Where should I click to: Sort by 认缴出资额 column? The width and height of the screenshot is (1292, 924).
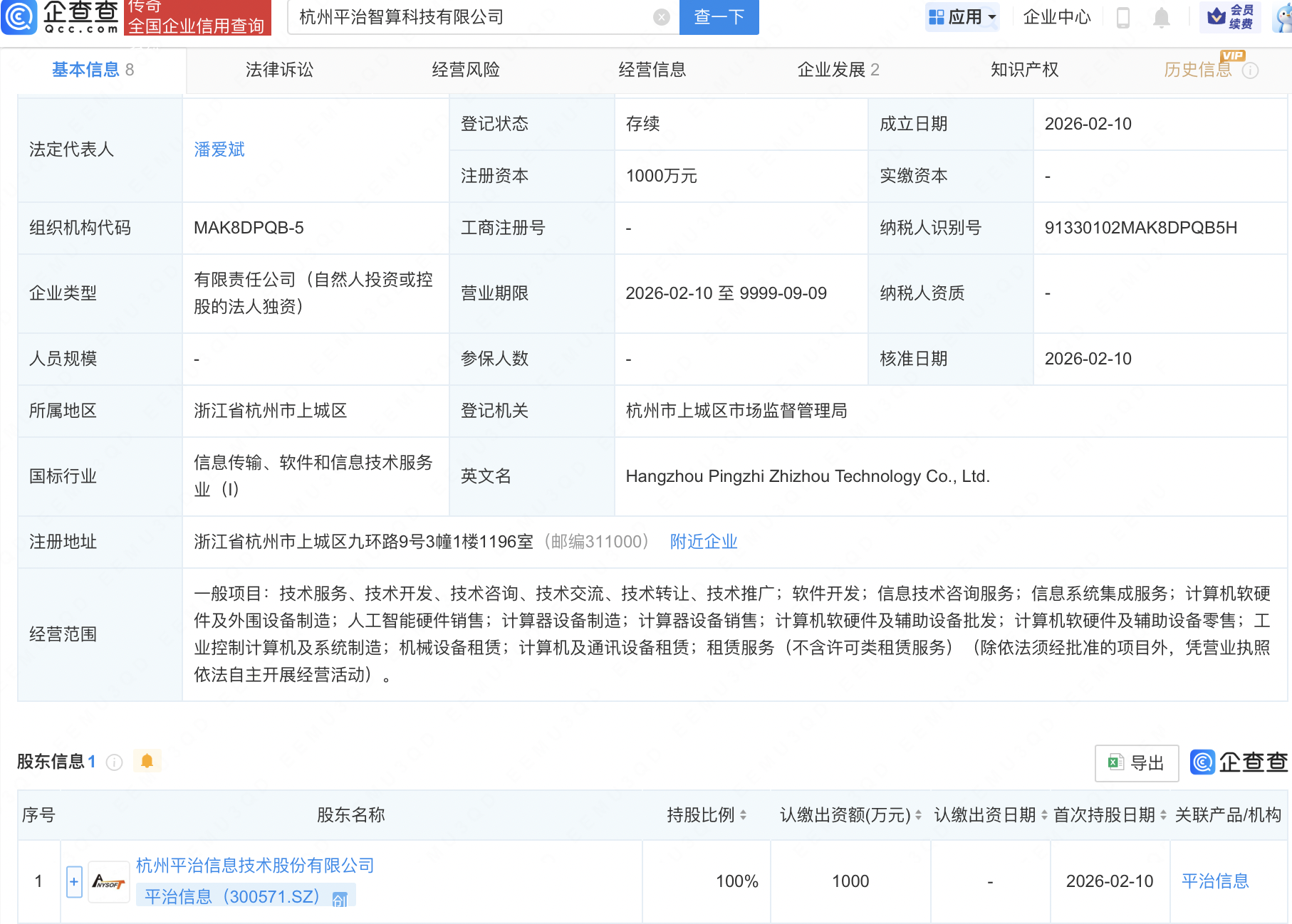coord(918,815)
